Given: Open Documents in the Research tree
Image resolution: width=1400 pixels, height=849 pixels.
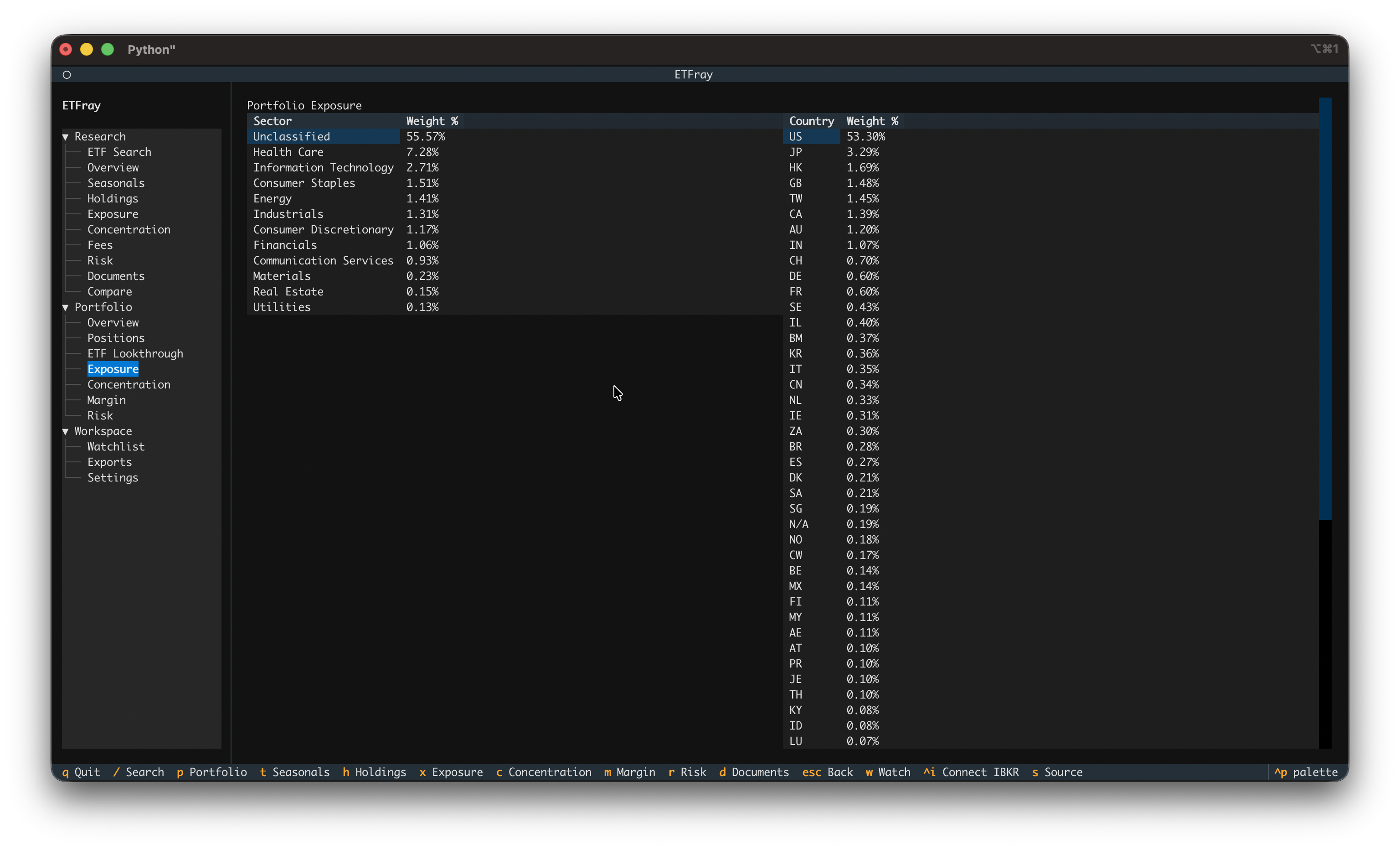Looking at the screenshot, I should (x=116, y=276).
